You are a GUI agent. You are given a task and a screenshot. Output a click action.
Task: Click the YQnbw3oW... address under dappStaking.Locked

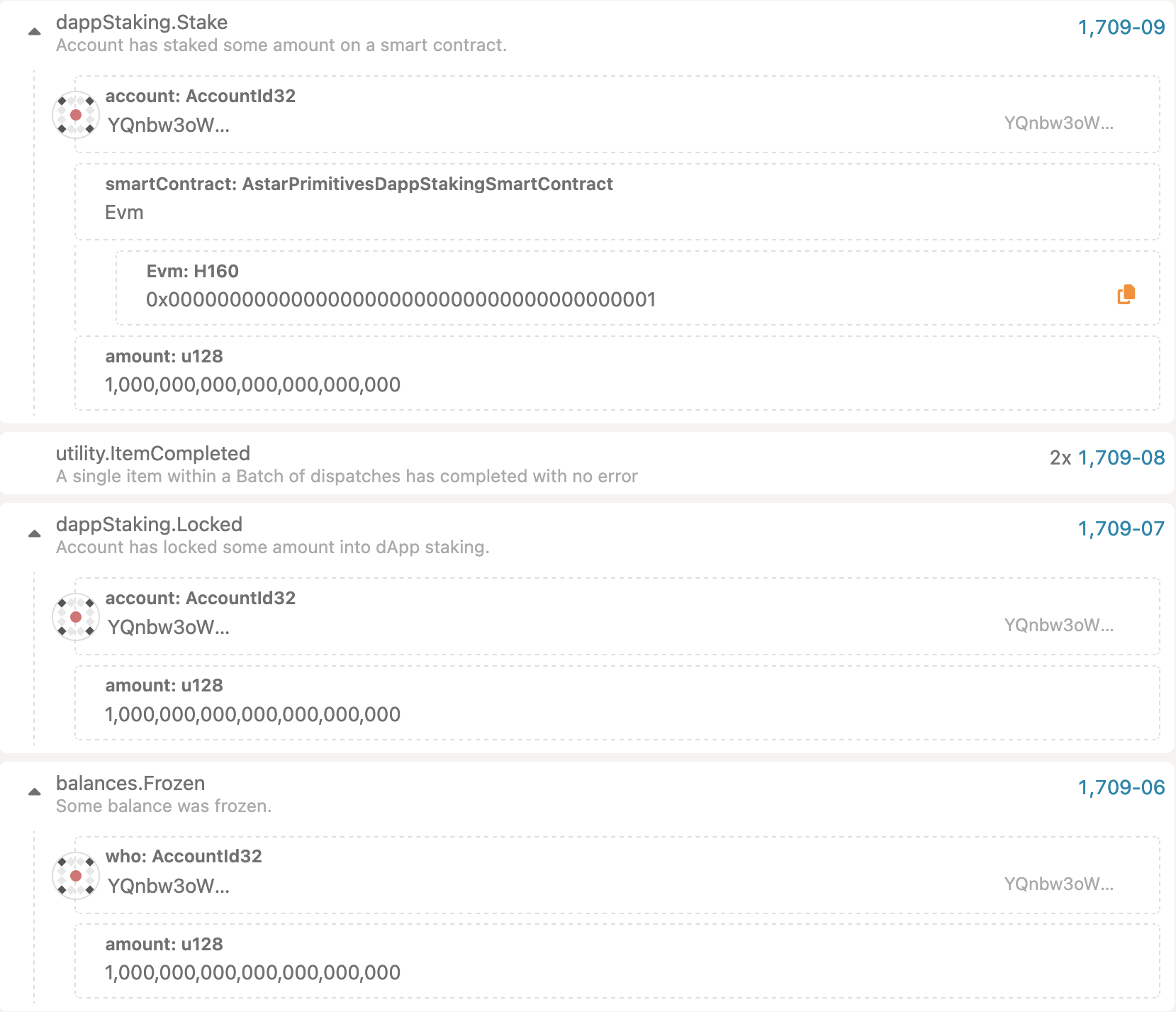click(169, 628)
